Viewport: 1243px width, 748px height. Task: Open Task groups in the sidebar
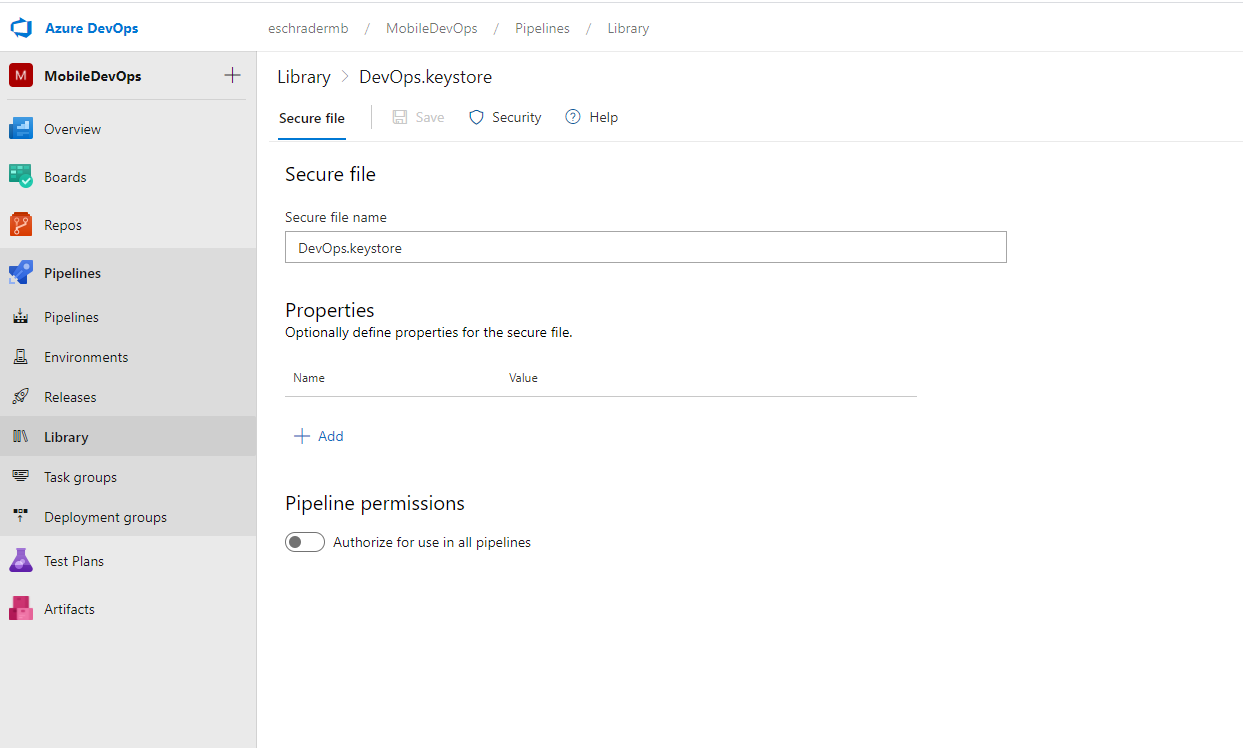128,477
